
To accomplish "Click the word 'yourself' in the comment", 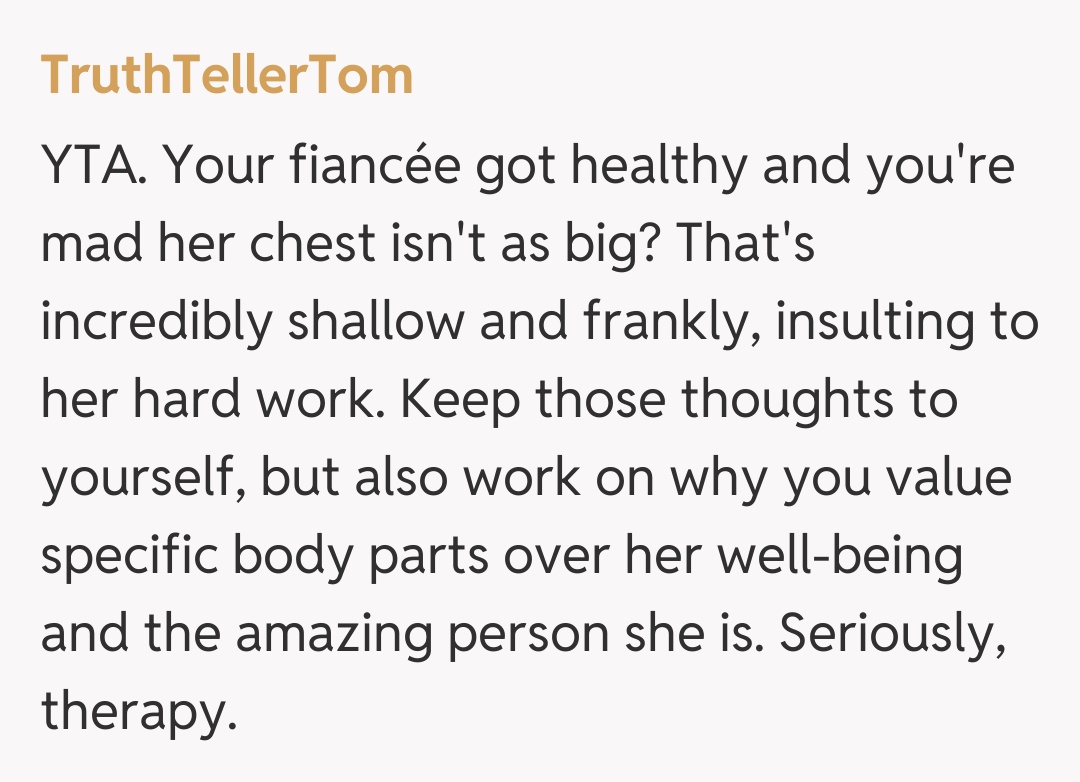I will point(141,478).
